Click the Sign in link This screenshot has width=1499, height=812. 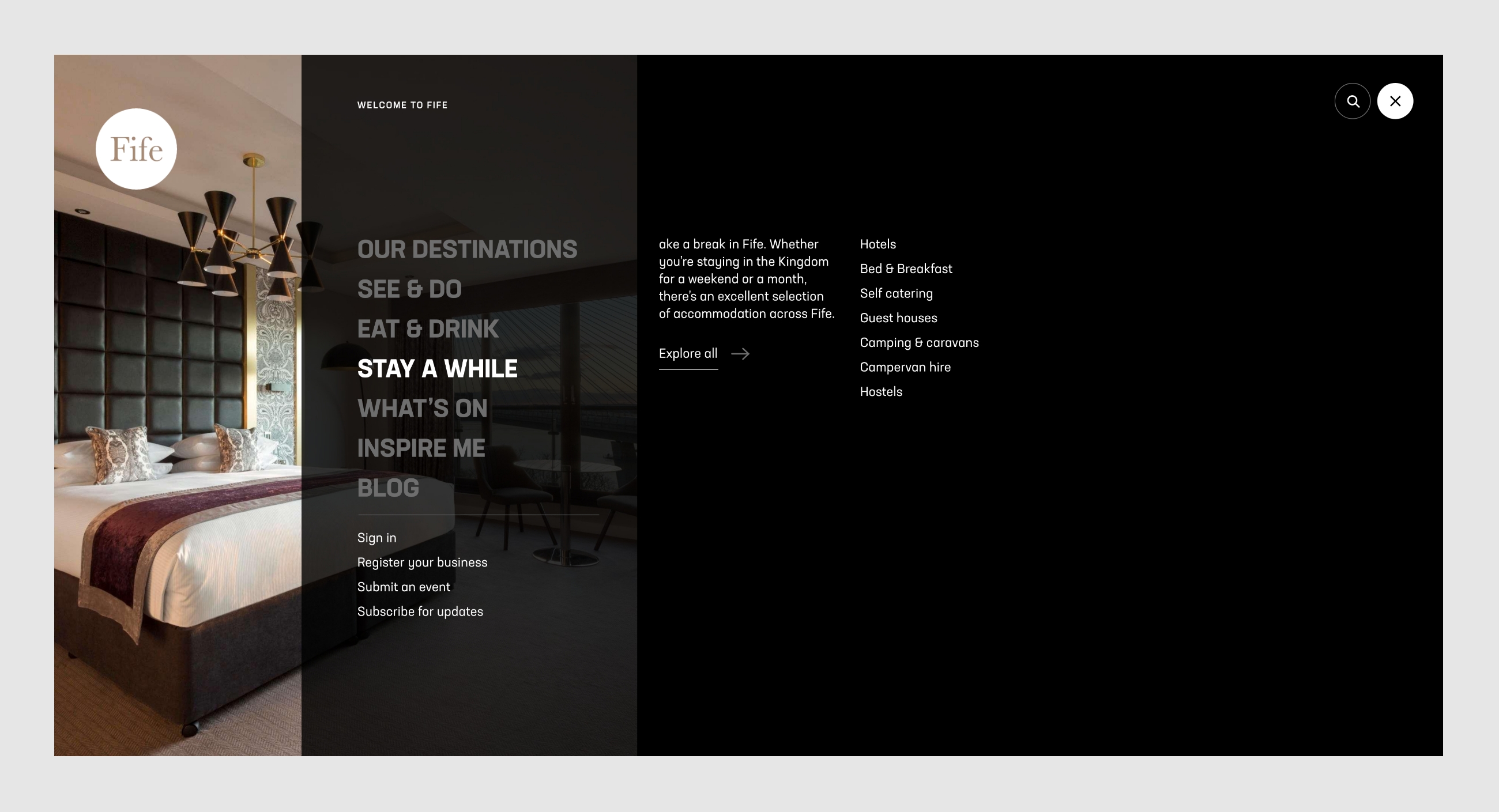[376, 538]
